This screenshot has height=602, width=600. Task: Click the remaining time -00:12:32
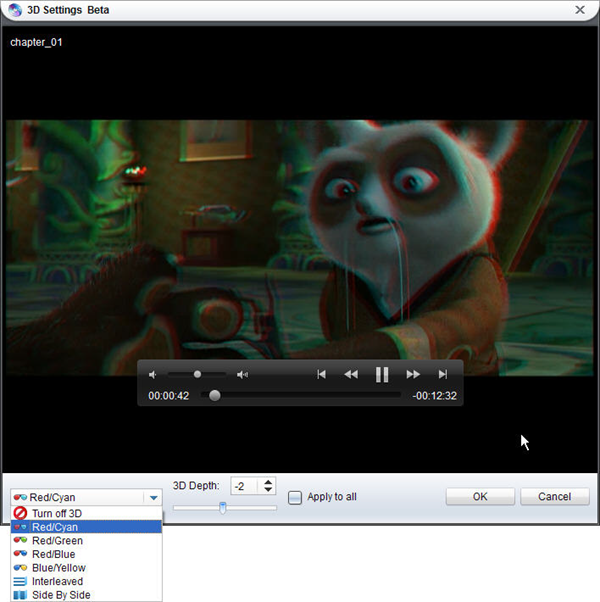(435, 396)
